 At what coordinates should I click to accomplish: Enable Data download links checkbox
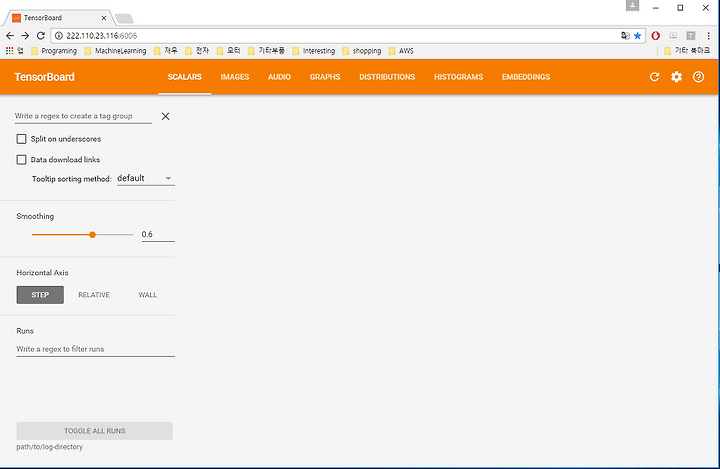21,159
